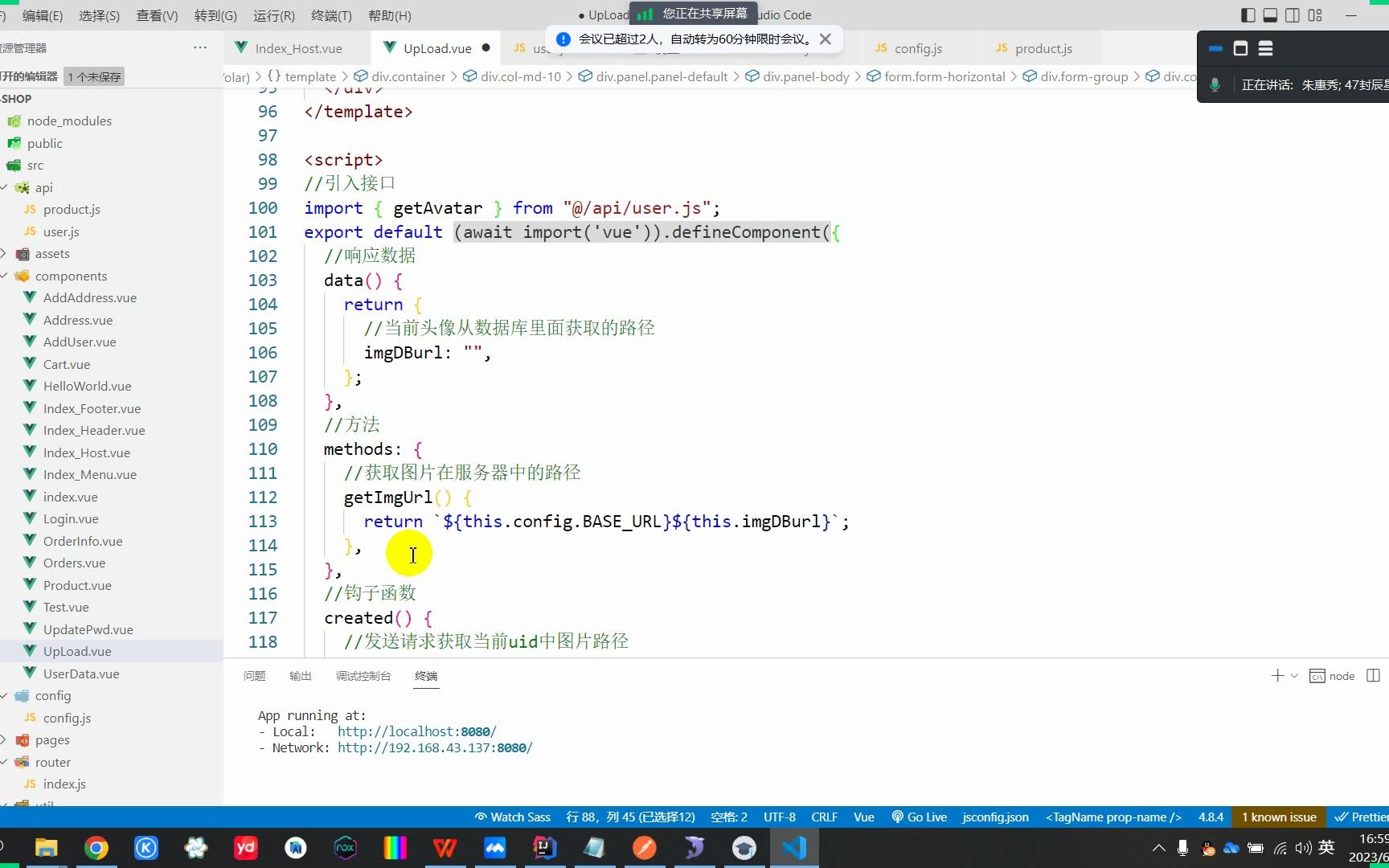Click line and column indicator 行 88
Image resolution: width=1389 pixels, height=868 pixels.
tap(631, 817)
